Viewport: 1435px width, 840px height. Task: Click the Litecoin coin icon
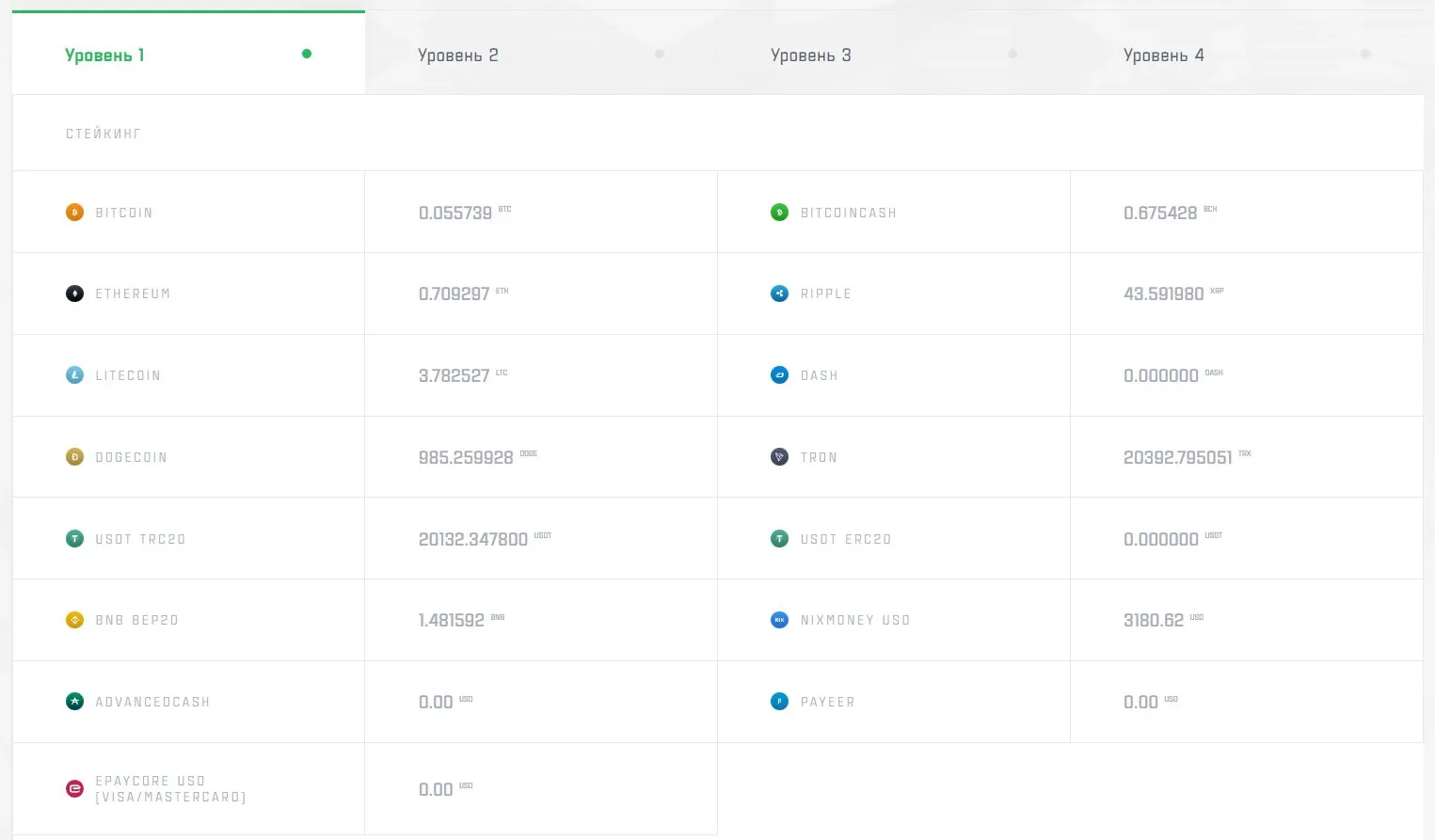point(74,375)
